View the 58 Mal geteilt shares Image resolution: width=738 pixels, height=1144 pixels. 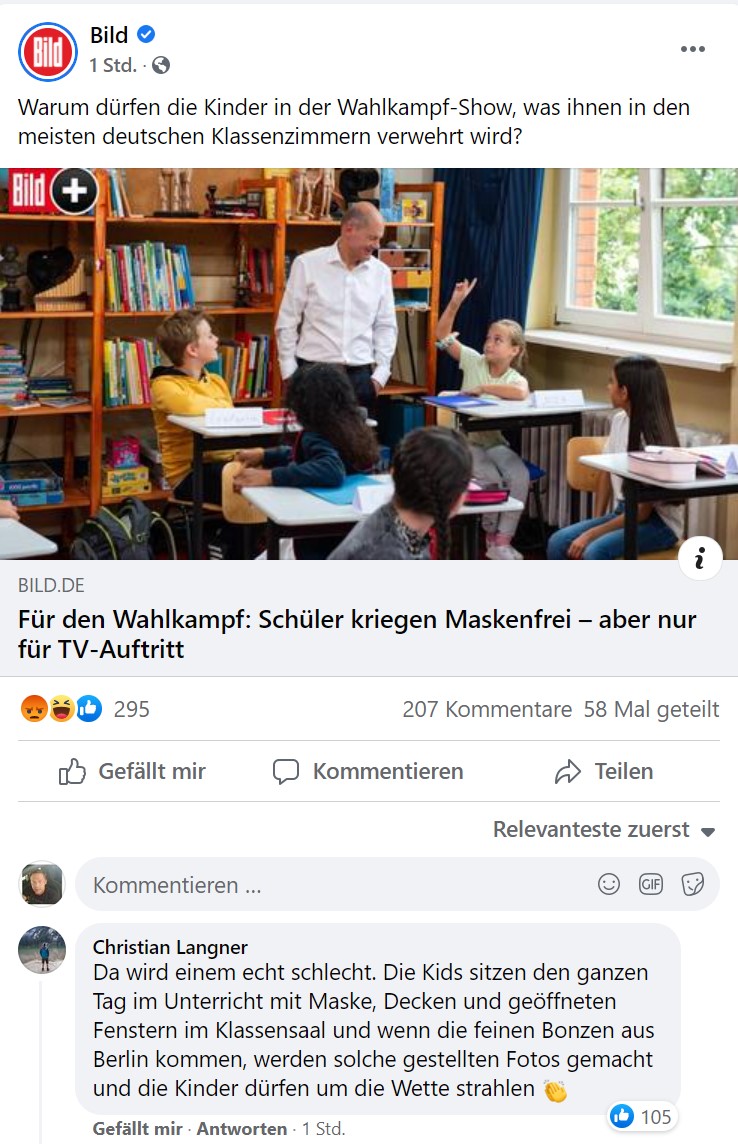pyautogui.click(x=651, y=709)
